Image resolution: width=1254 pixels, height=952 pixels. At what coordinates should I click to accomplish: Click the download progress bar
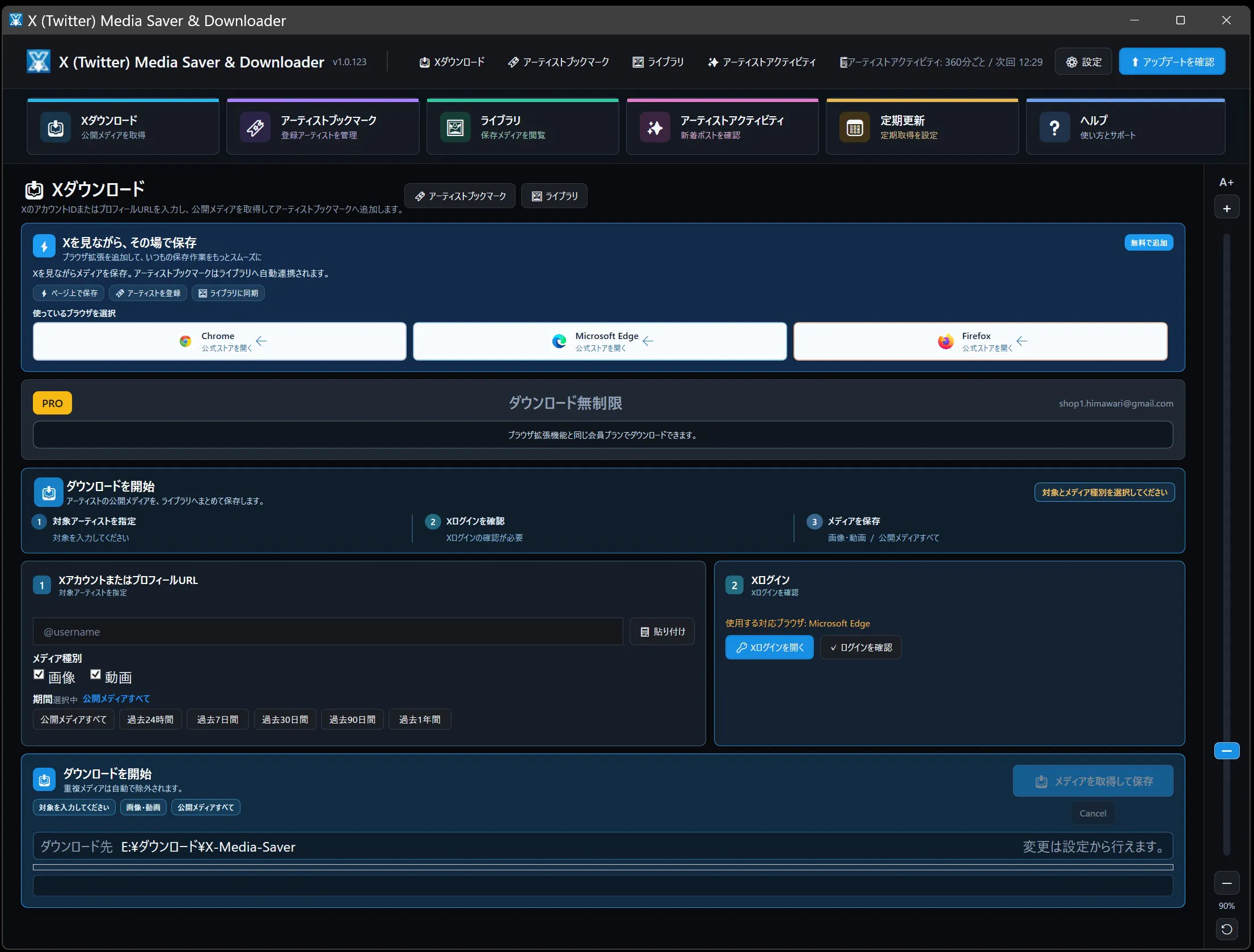[x=603, y=867]
